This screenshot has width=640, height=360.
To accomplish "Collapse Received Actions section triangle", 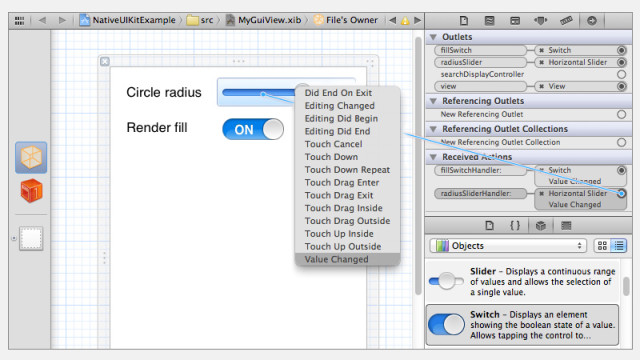I will [433, 157].
